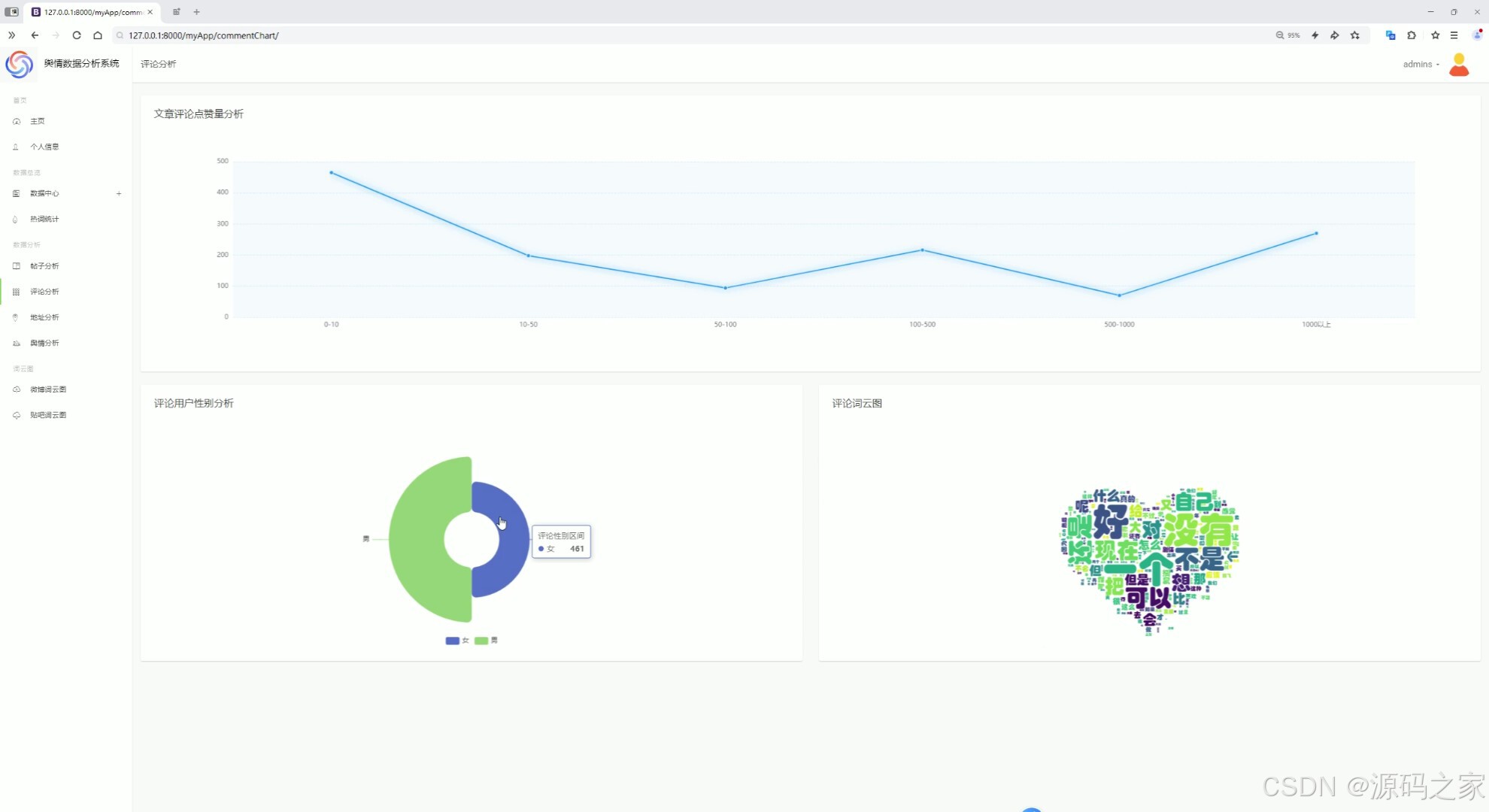The height and width of the screenshot is (812, 1489).
Task: Open 帖子分析 post analysis page
Action: pos(44,266)
